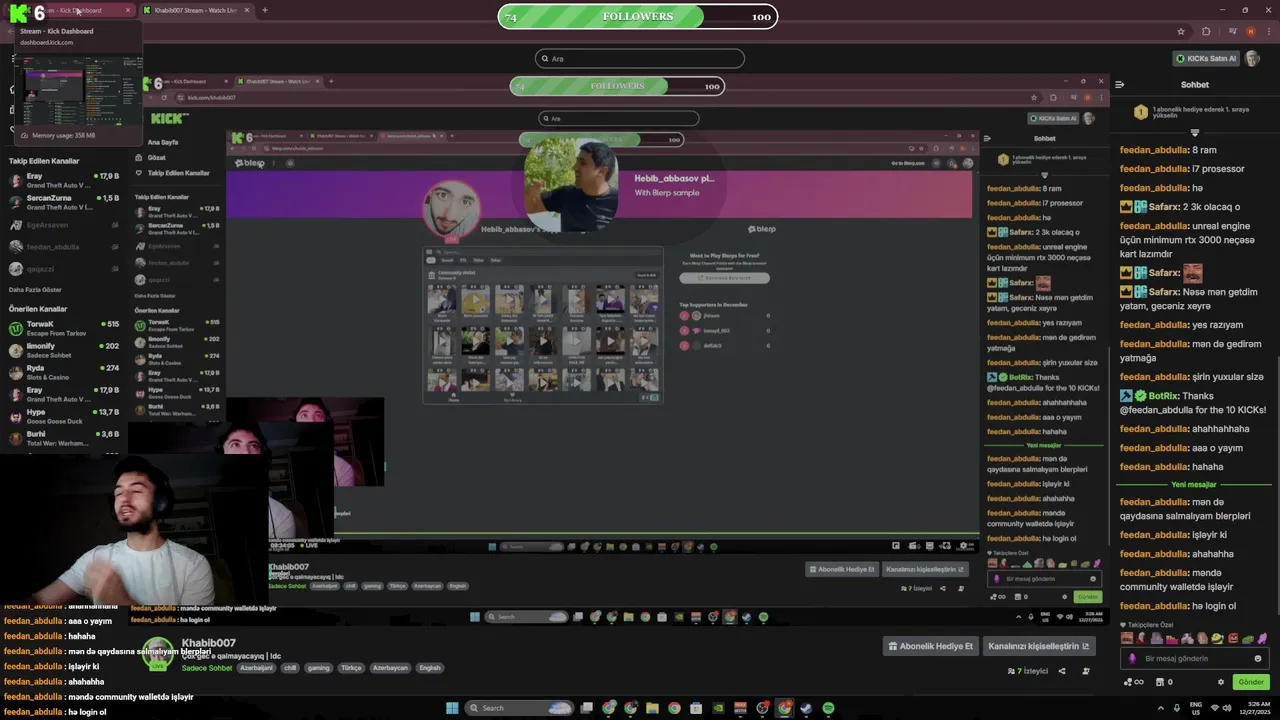This screenshot has height=720, width=1280.
Task: Expand the gift leaderboard arrow under Sohbet
Action: [1194, 132]
